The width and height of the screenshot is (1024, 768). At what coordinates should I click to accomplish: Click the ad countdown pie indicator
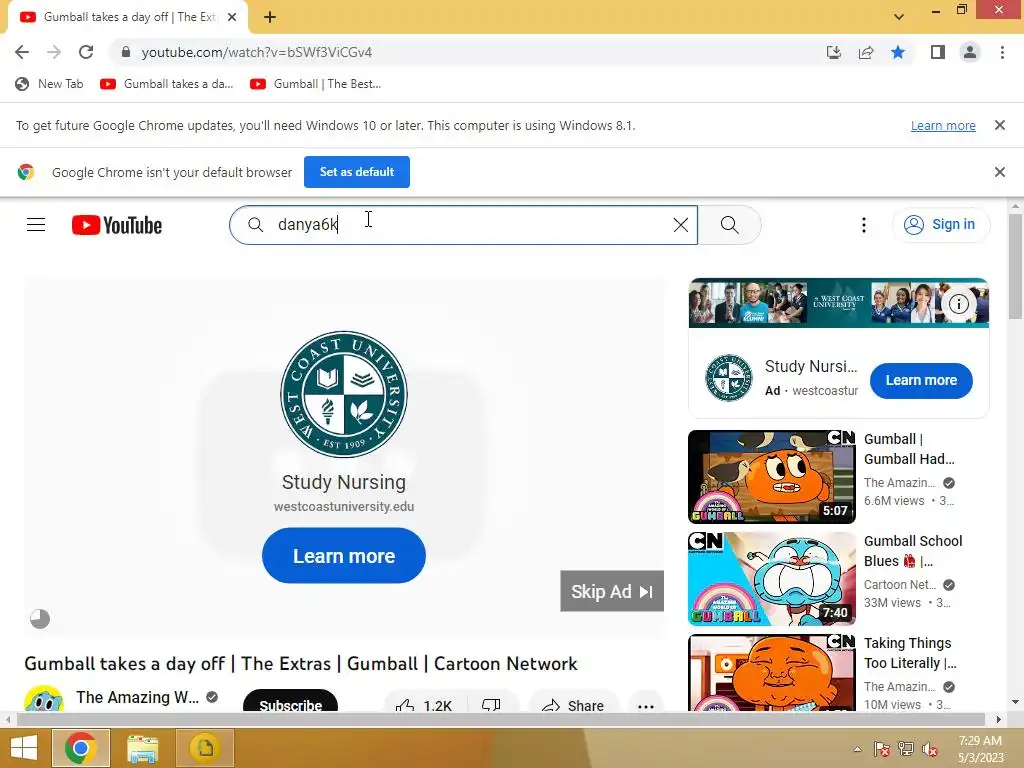click(40, 618)
